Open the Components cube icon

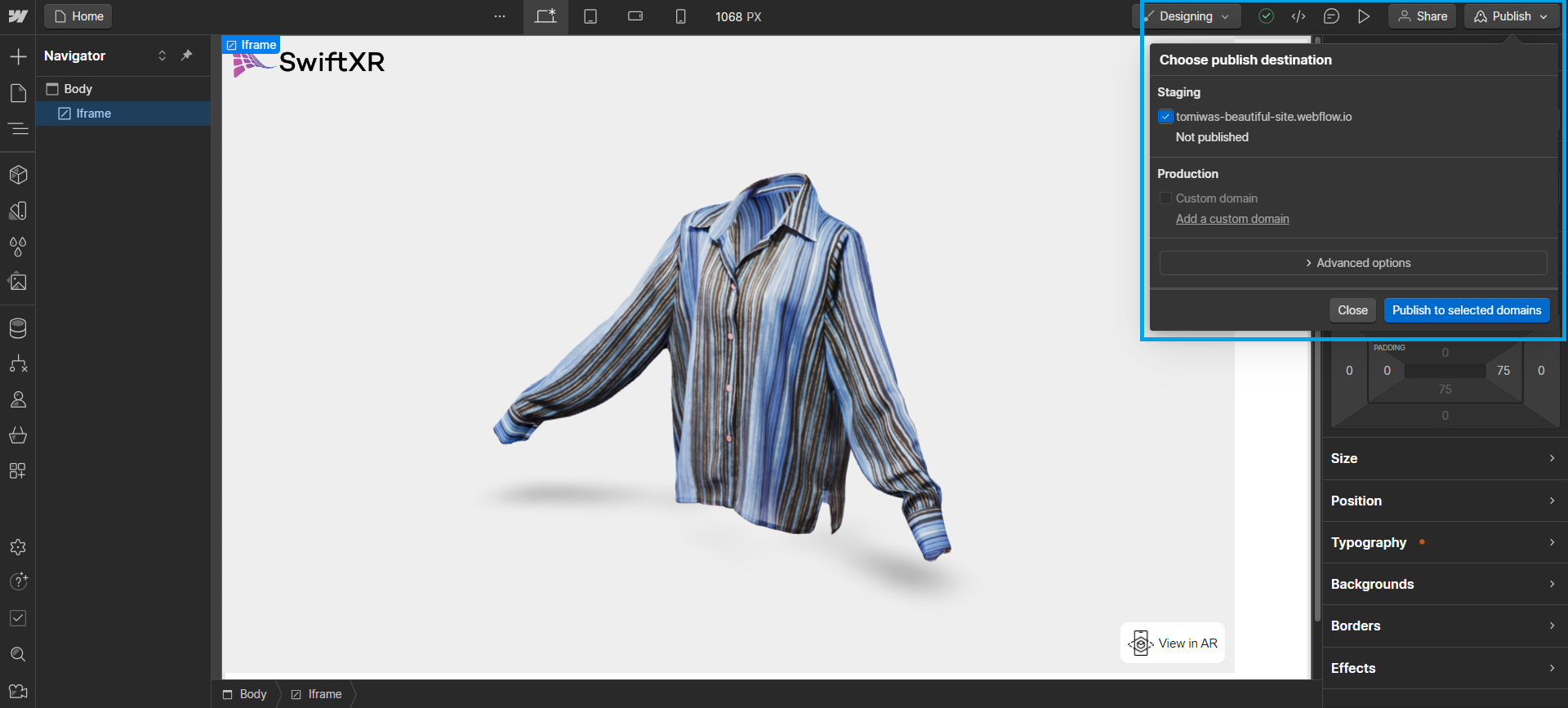18,175
